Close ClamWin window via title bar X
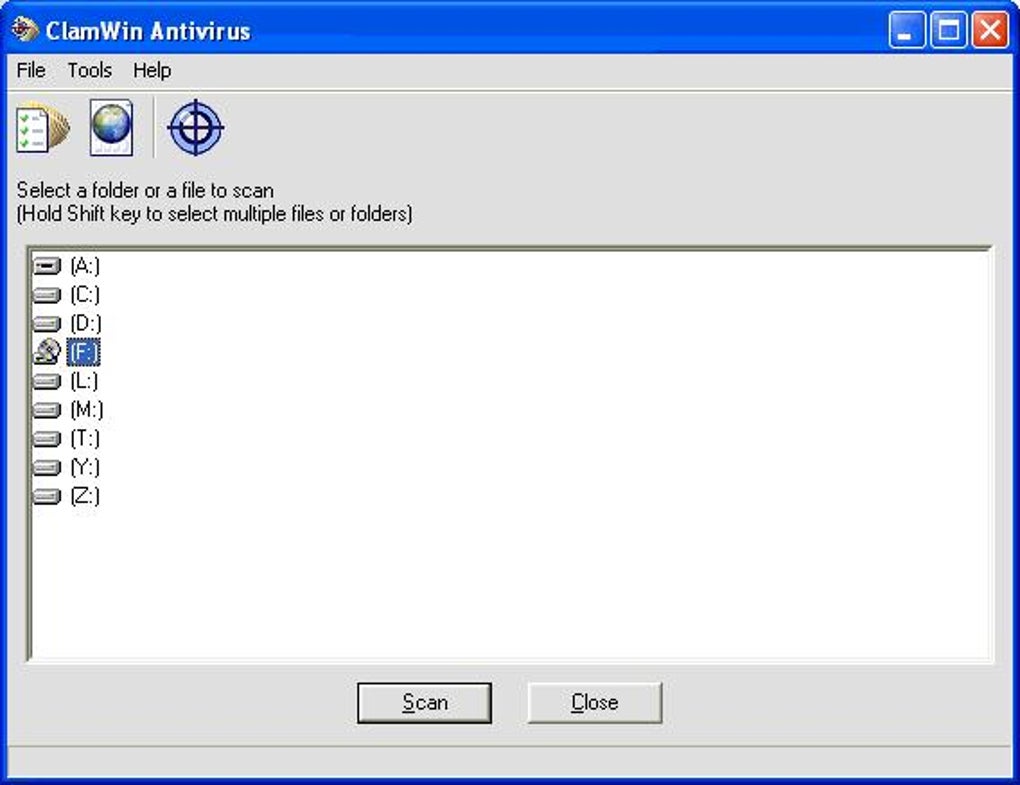Screen dimensions: 1020x785 [989, 30]
